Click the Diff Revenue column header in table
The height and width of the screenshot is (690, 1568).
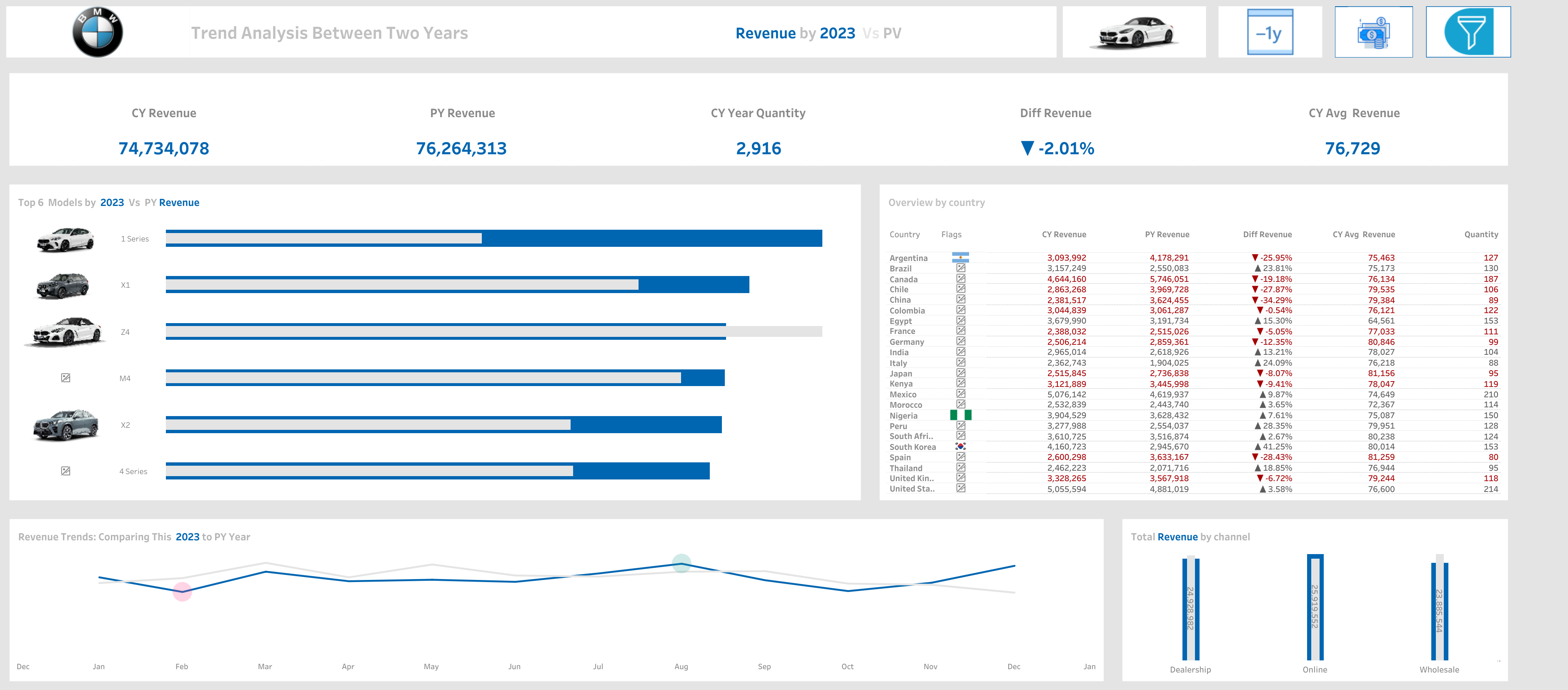(1267, 234)
